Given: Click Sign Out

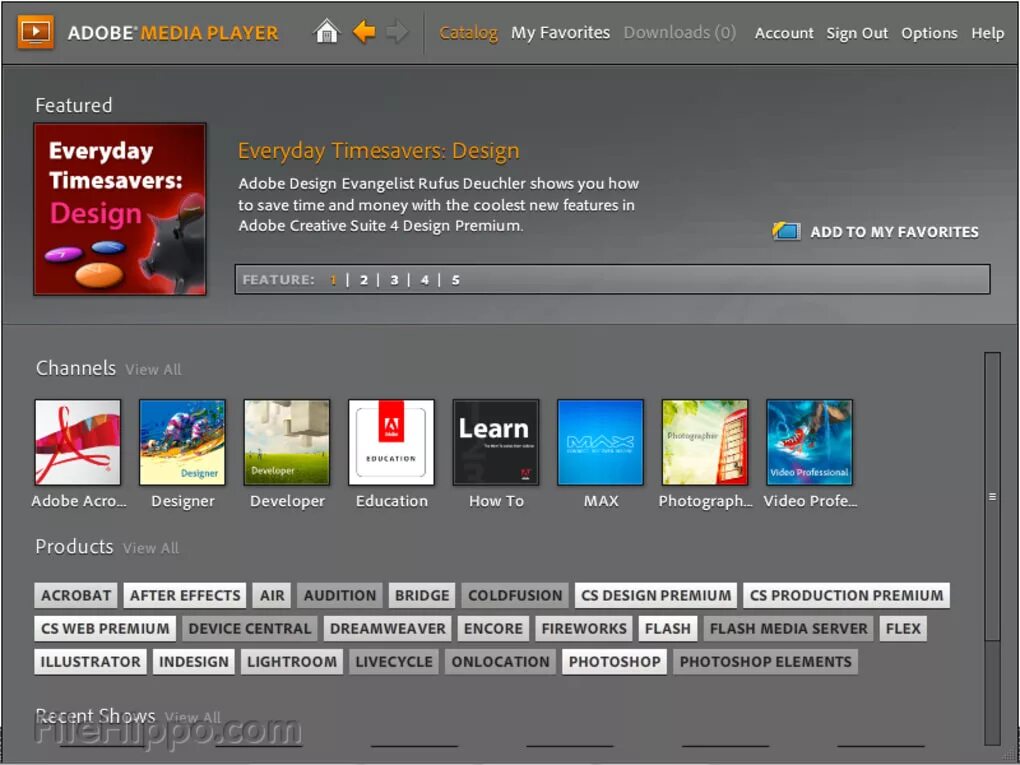Looking at the screenshot, I should [857, 33].
